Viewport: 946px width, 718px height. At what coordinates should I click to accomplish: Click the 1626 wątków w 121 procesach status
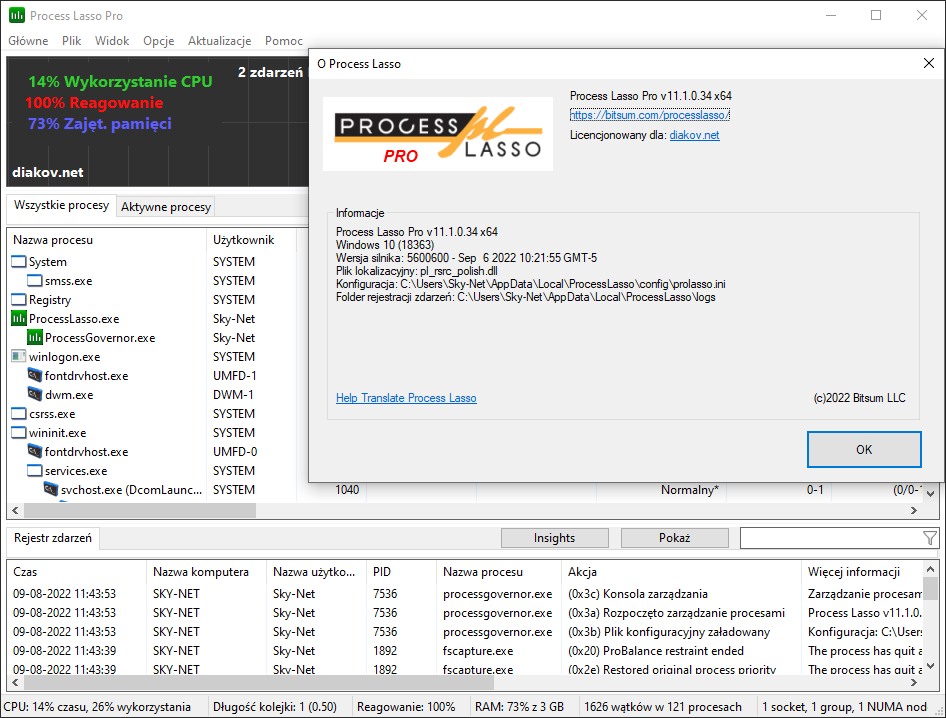coord(662,707)
